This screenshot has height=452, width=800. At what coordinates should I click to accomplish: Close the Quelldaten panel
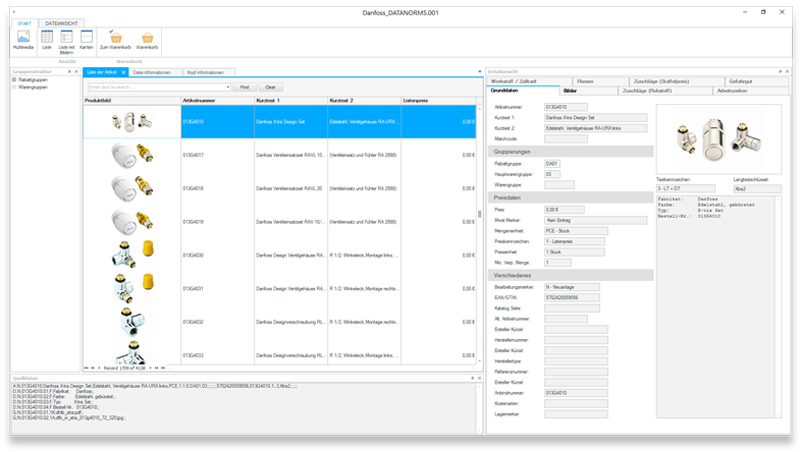(x=479, y=378)
